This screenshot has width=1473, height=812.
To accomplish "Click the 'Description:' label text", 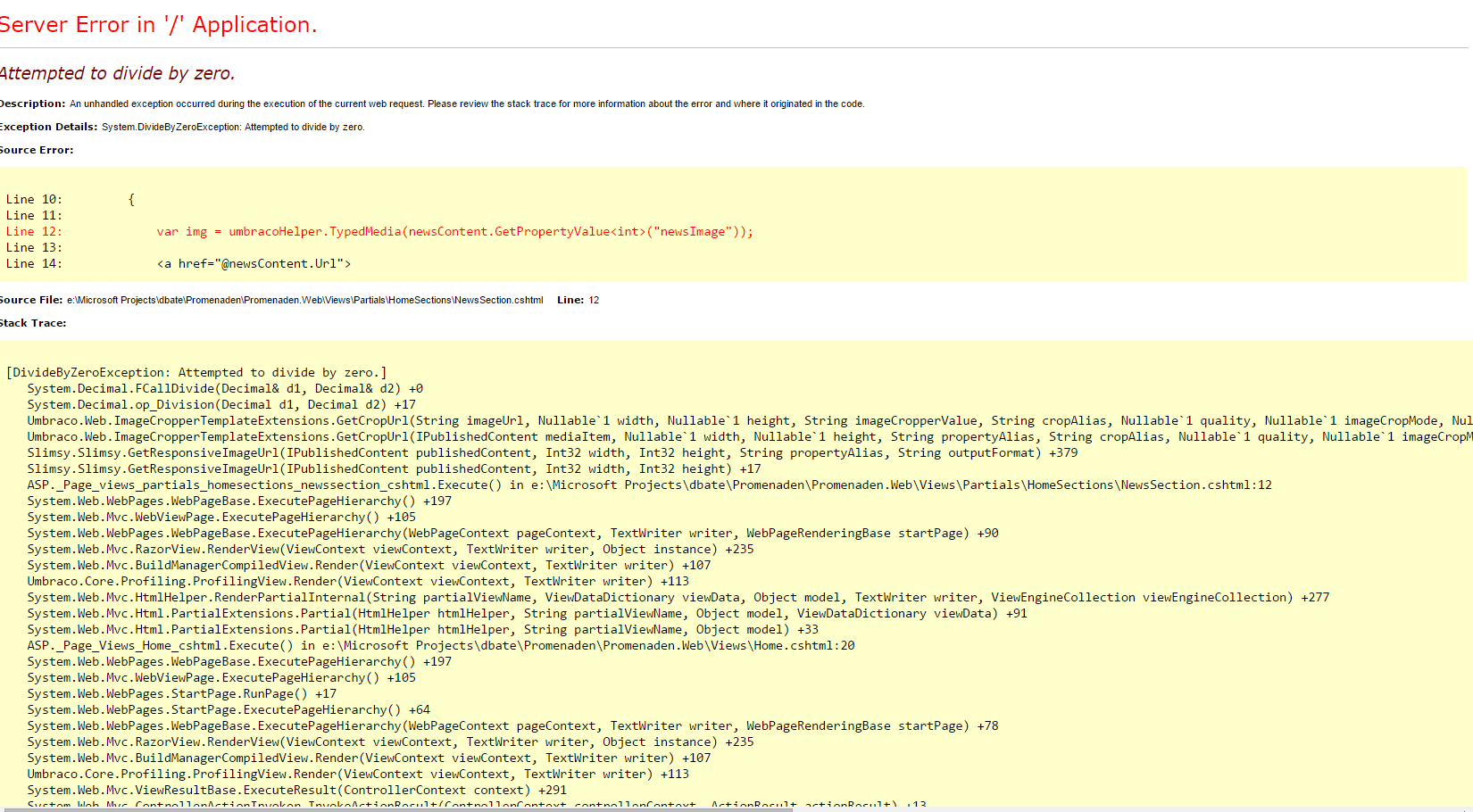I will pos(32,104).
